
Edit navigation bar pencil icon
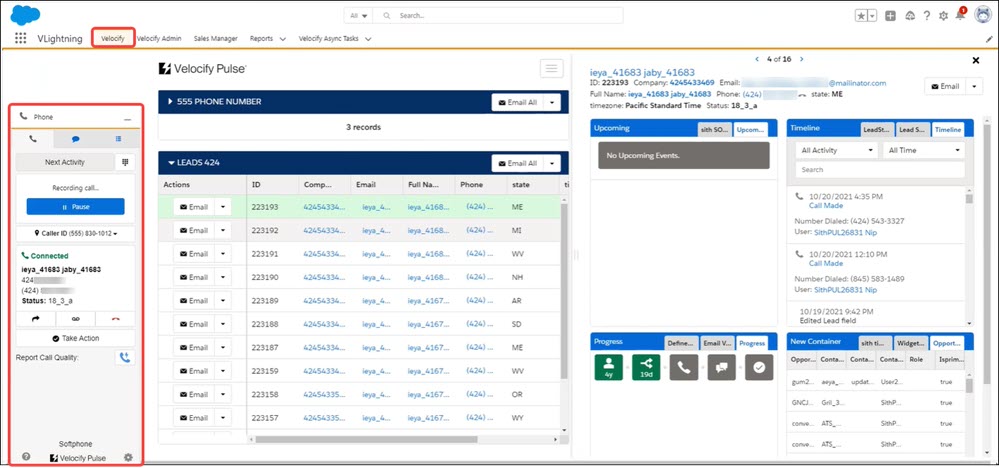pos(989,39)
